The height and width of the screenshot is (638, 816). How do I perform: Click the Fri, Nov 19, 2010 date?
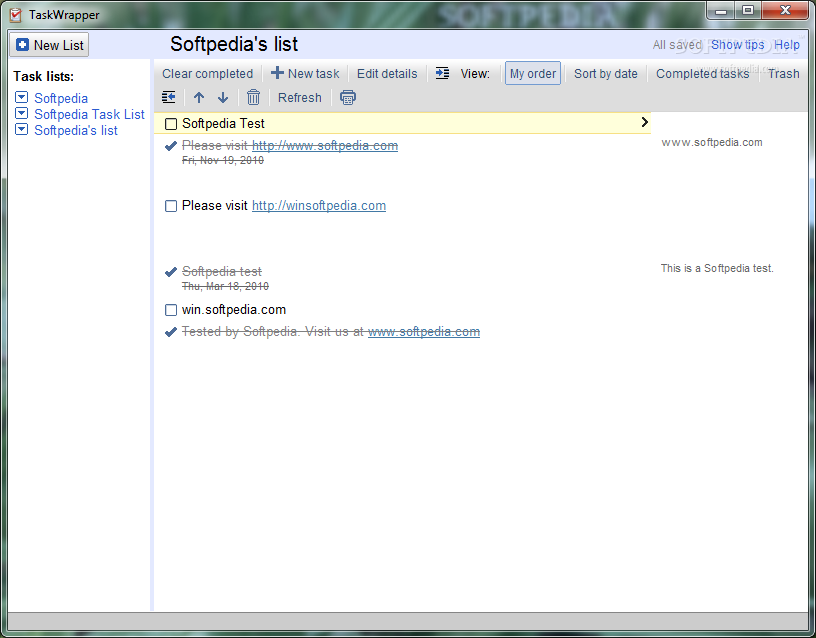pos(223,160)
